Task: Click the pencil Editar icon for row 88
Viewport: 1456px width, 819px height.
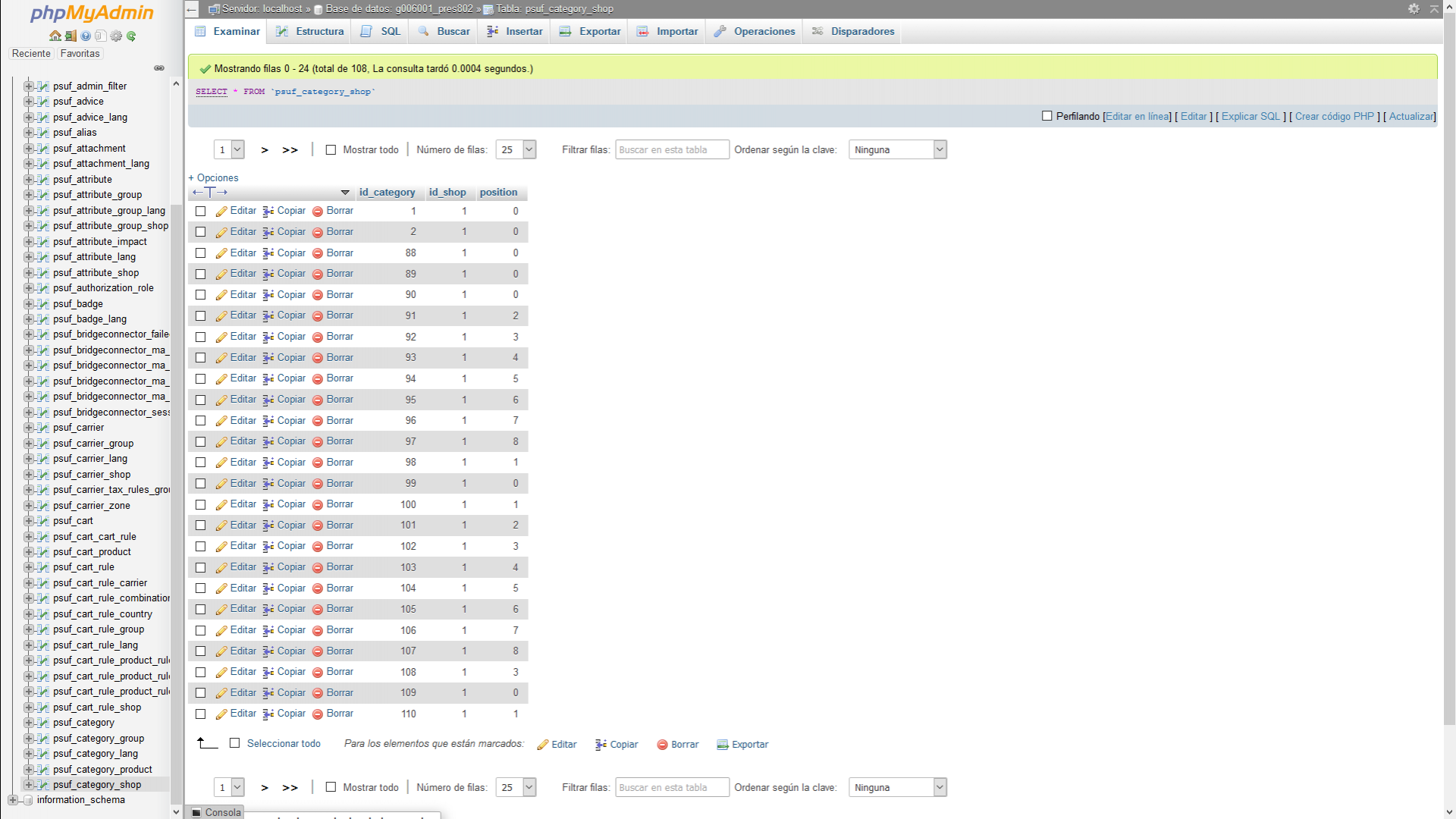Action: coord(221,253)
